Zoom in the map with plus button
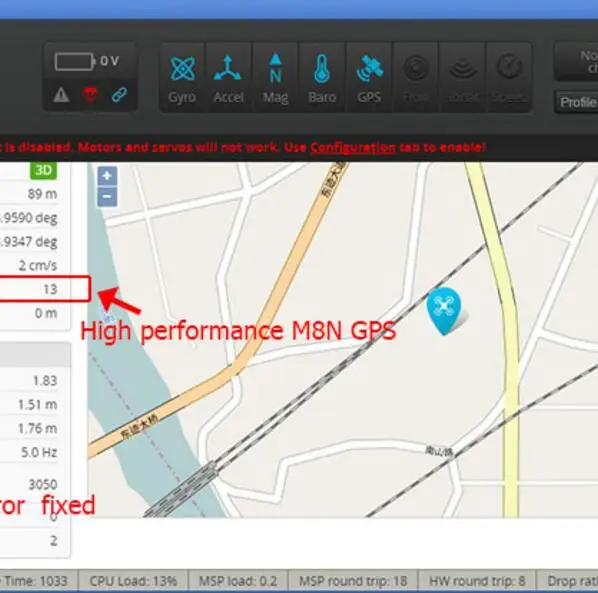 107,176
